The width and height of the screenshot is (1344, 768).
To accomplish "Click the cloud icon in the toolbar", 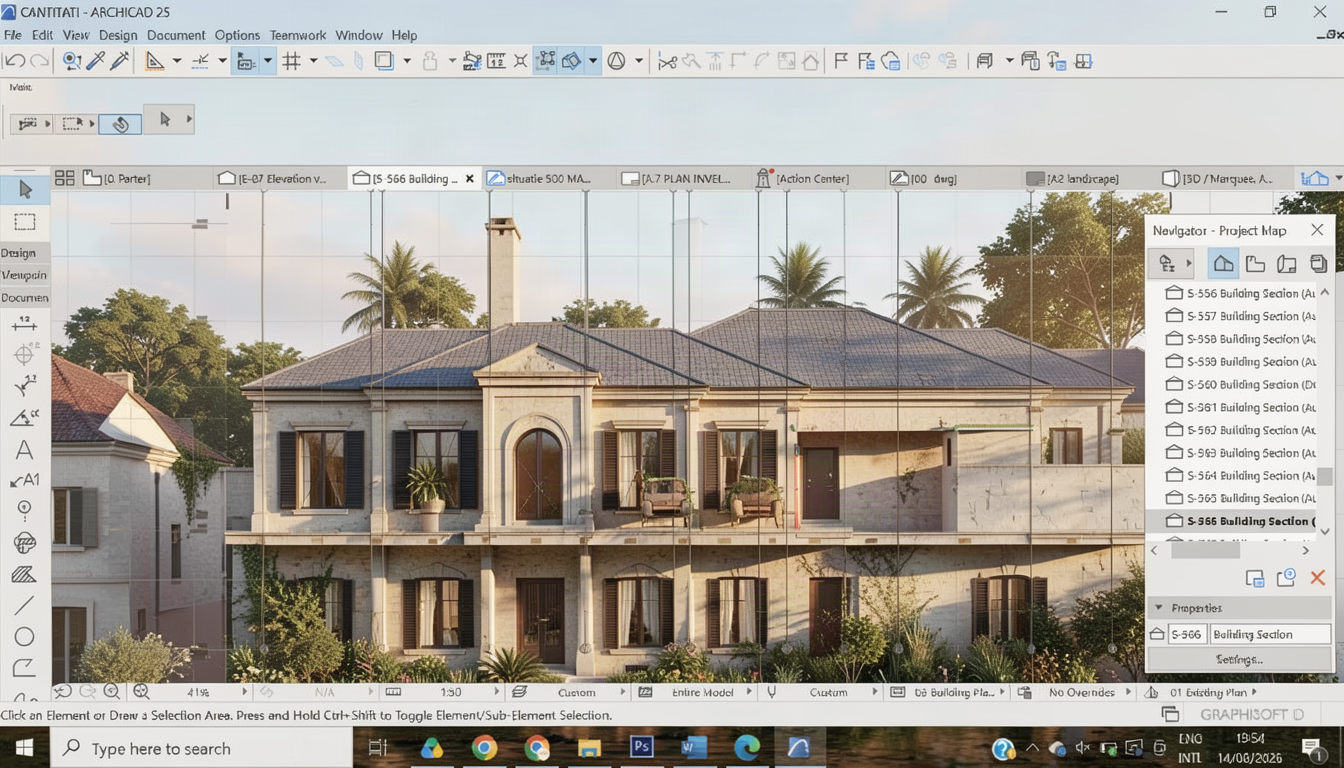I will (x=890, y=61).
